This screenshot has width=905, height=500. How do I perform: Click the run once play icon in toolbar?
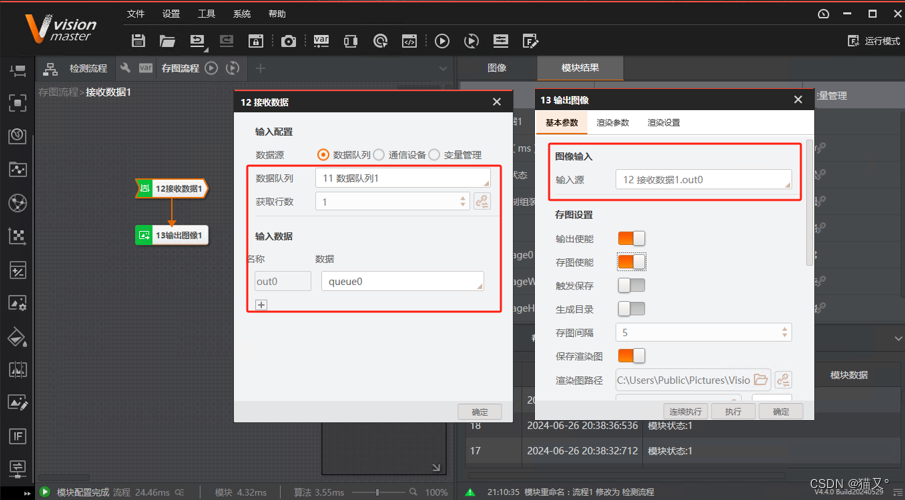coord(442,41)
